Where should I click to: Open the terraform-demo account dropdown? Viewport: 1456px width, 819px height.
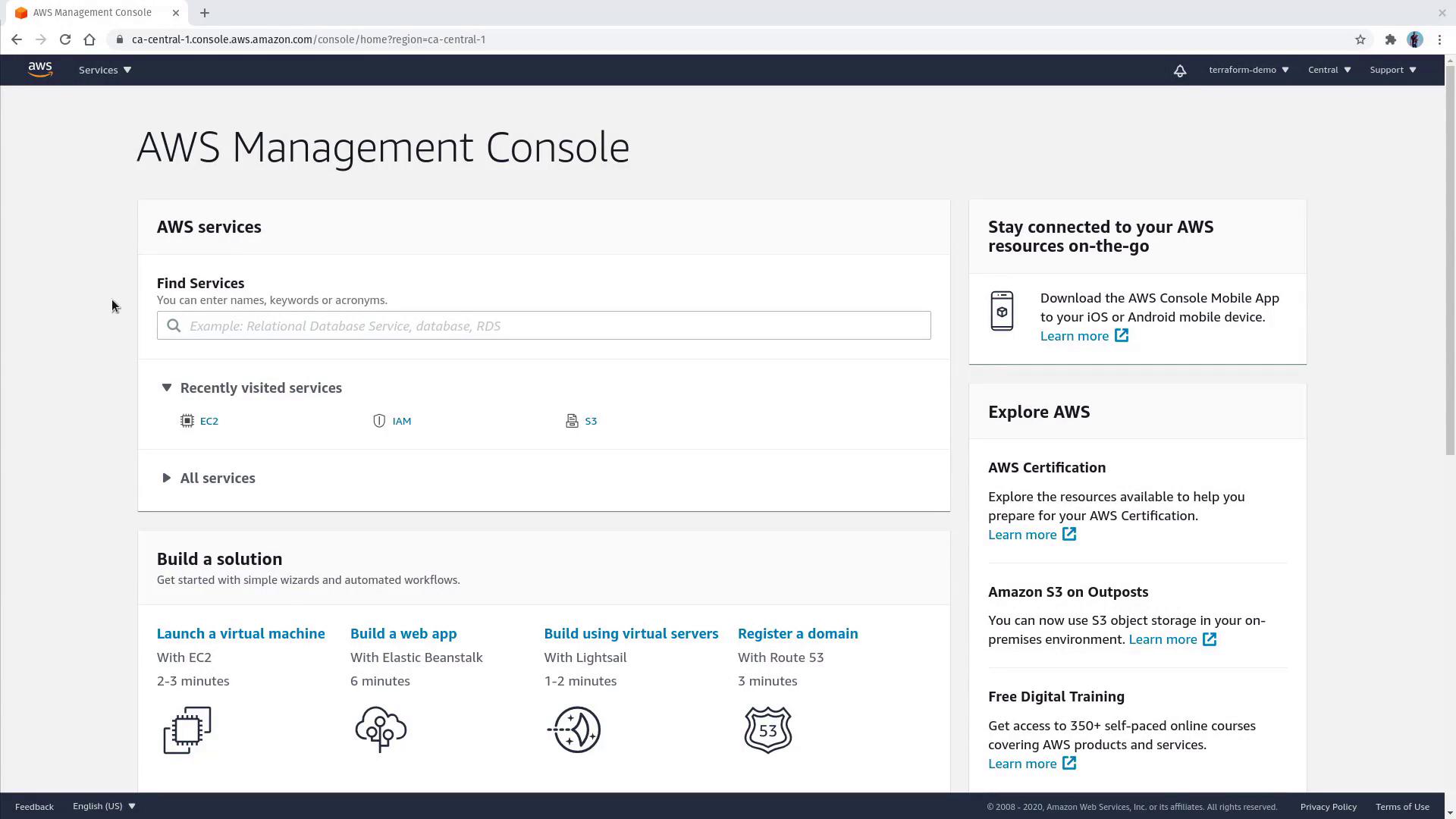1248,70
